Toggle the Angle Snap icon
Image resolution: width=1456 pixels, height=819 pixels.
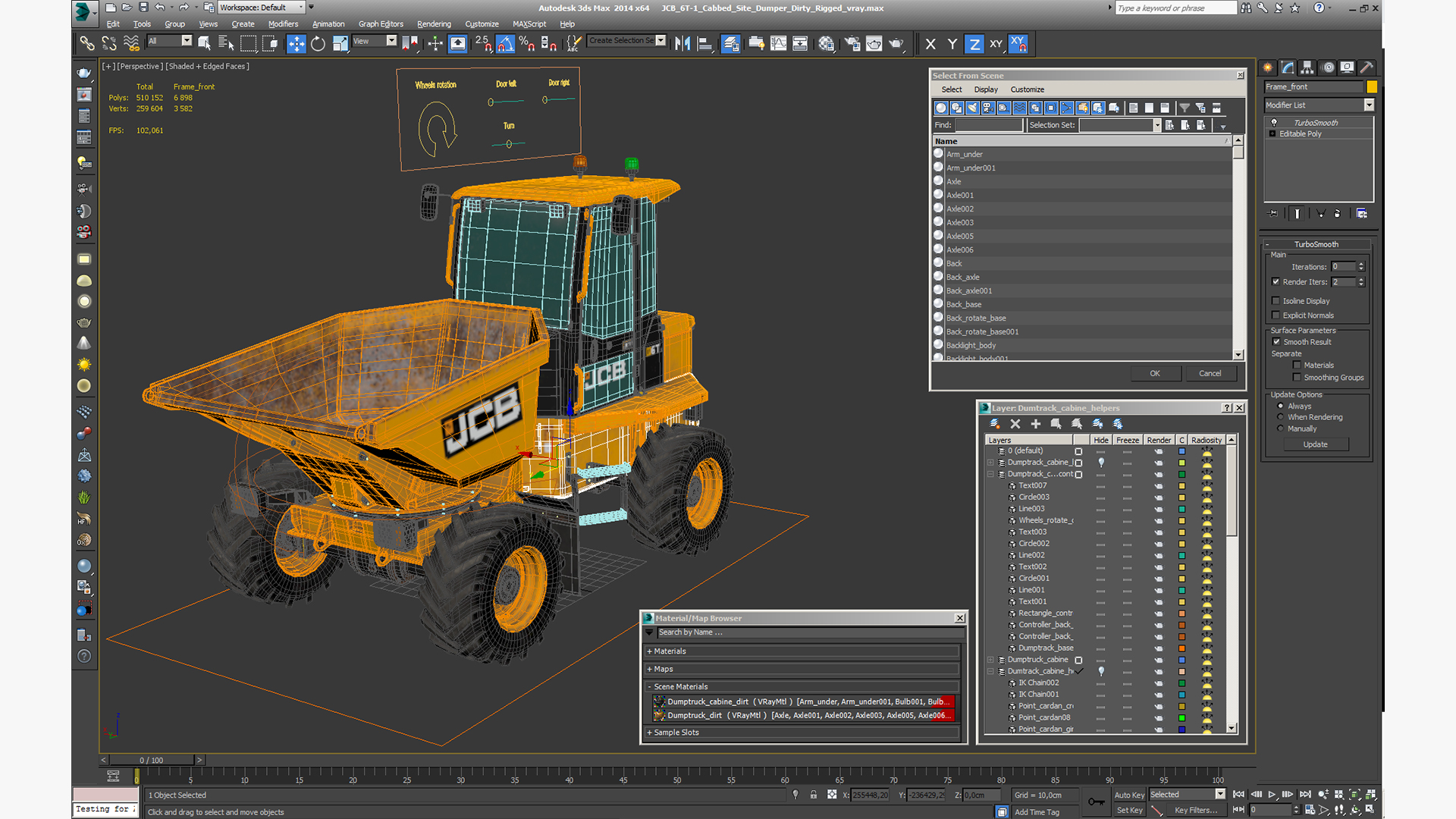[505, 44]
